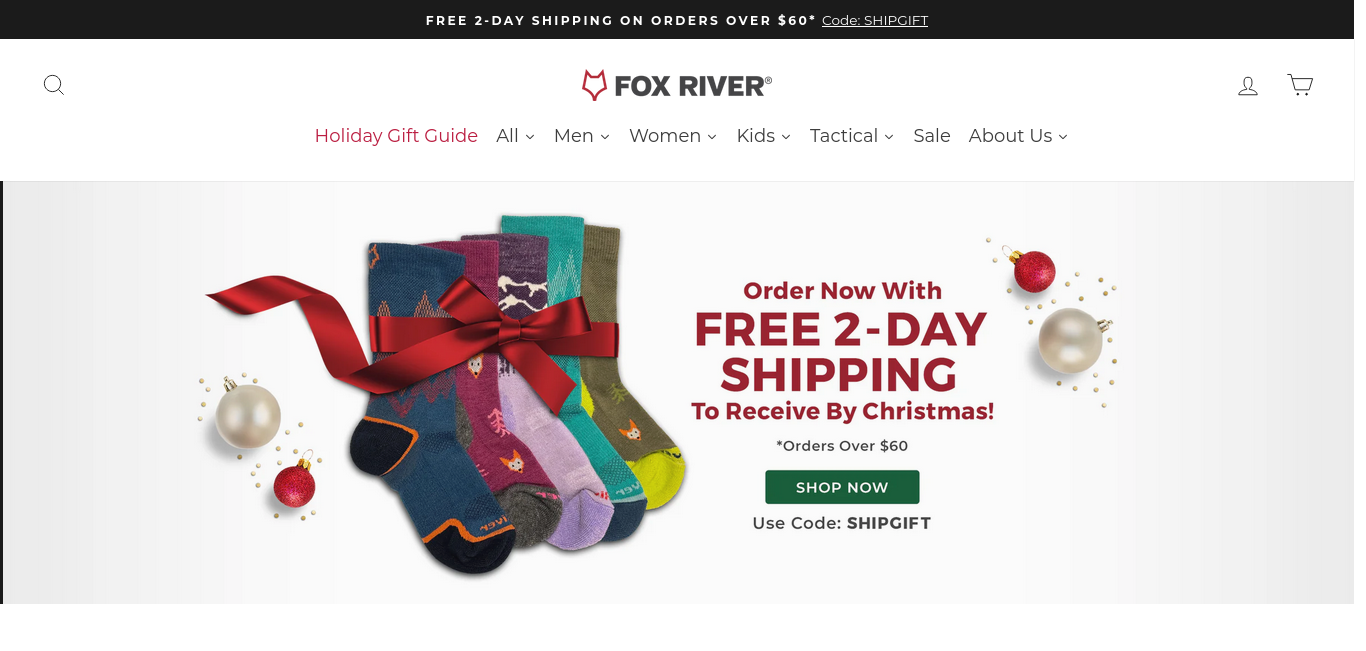The width and height of the screenshot is (1366, 651).
Task: Click the Use Code: SHIPGIFT text
Action: 842,523
